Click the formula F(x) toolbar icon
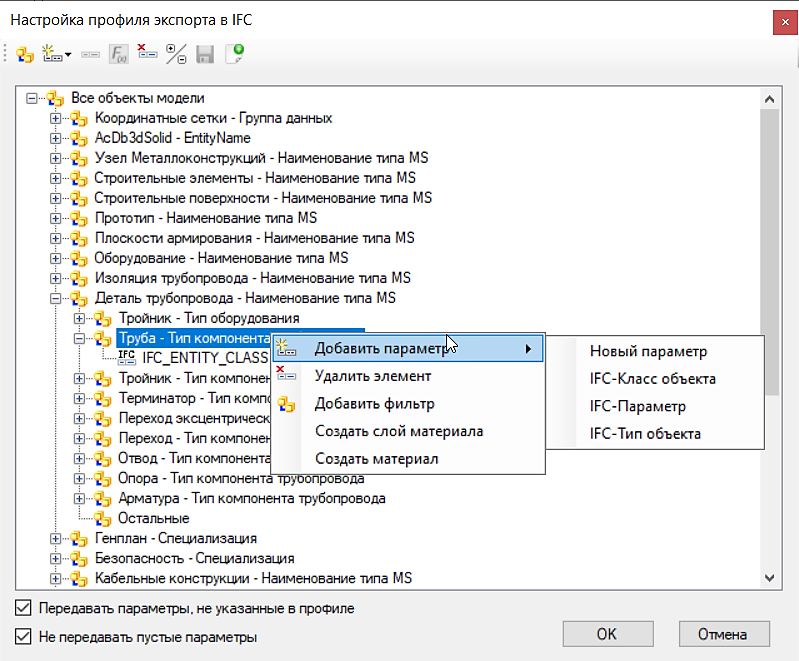The width and height of the screenshot is (799, 661). (119, 54)
